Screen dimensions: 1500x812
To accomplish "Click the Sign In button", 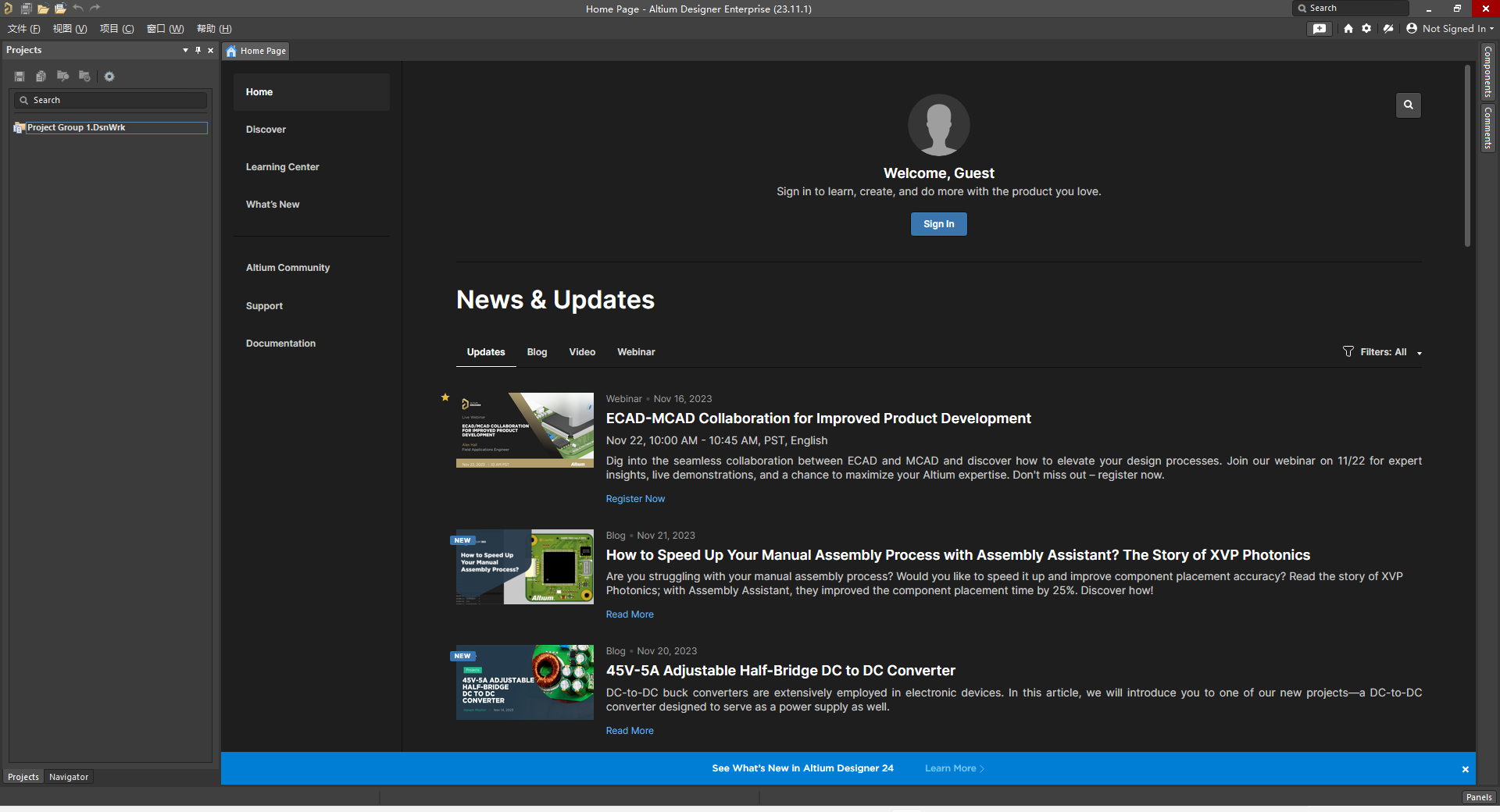I will pyautogui.click(x=939, y=224).
